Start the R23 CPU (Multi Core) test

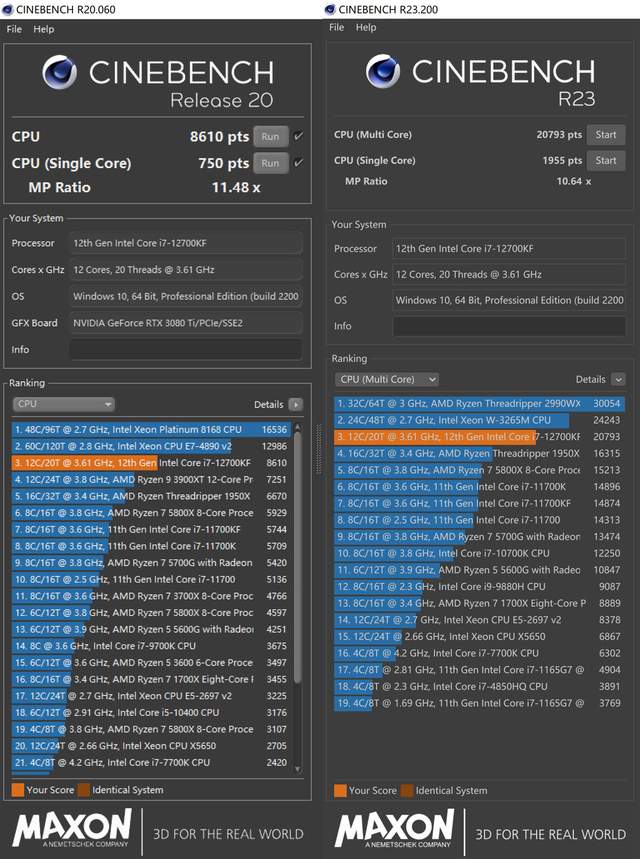click(x=606, y=135)
